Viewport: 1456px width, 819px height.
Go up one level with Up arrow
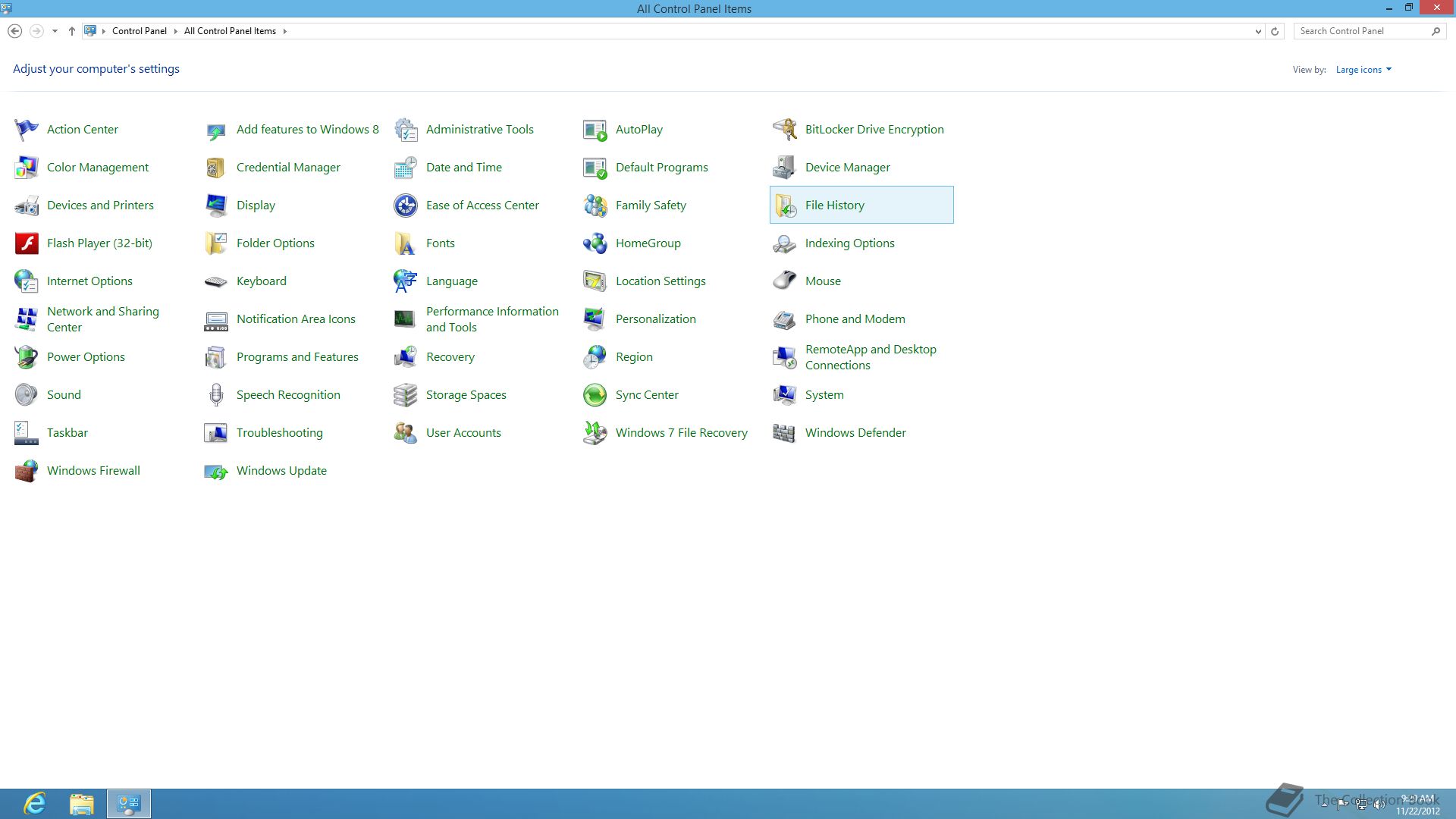pyautogui.click(x=72, y=31)
